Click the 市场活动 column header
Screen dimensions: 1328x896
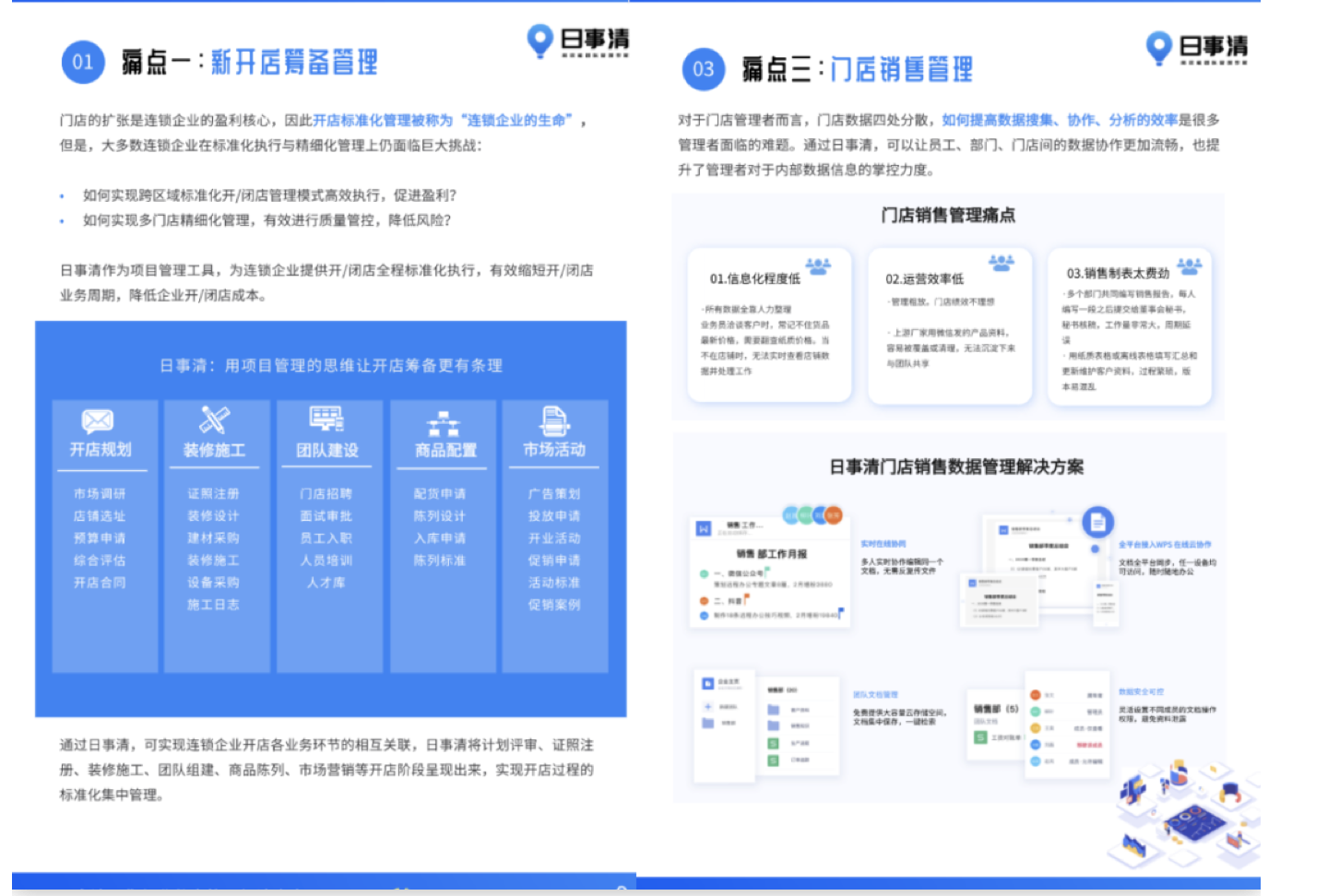point(554,450)
